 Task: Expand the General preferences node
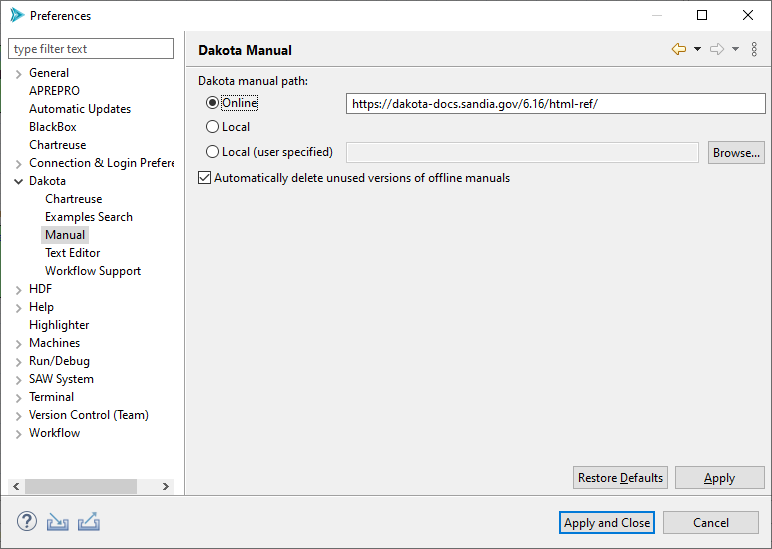click(19, 73)
